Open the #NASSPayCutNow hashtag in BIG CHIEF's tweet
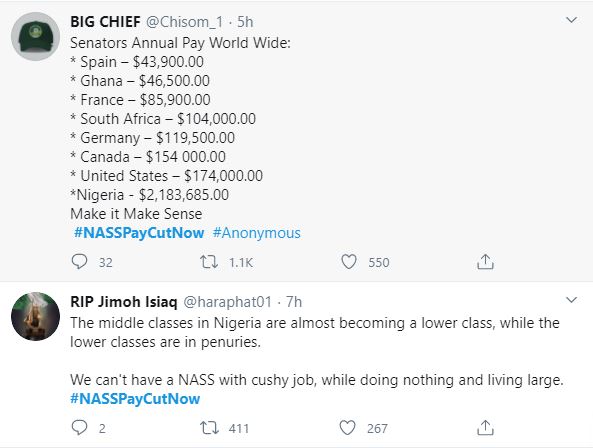Screen dimensions: 593x448 point(139,233)
